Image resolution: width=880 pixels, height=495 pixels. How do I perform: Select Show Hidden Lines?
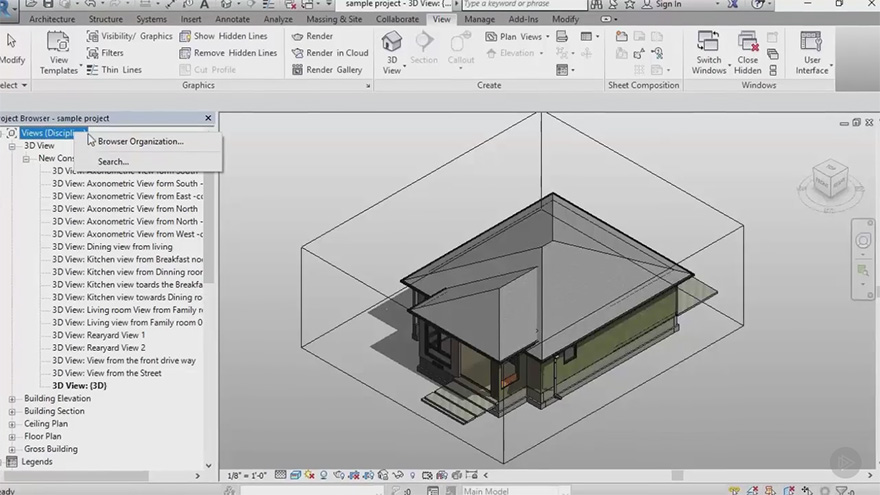click(223, 36)
